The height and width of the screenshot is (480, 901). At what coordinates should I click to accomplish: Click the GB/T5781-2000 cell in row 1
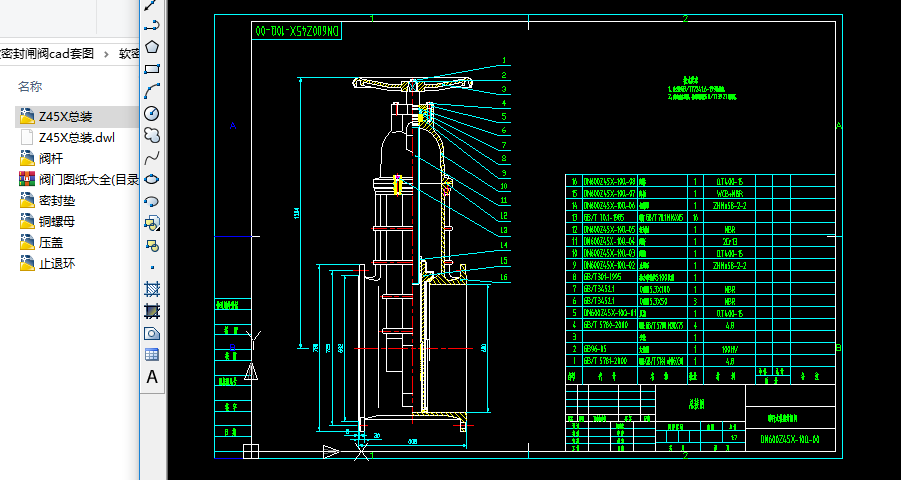click(x=610, y=362)
